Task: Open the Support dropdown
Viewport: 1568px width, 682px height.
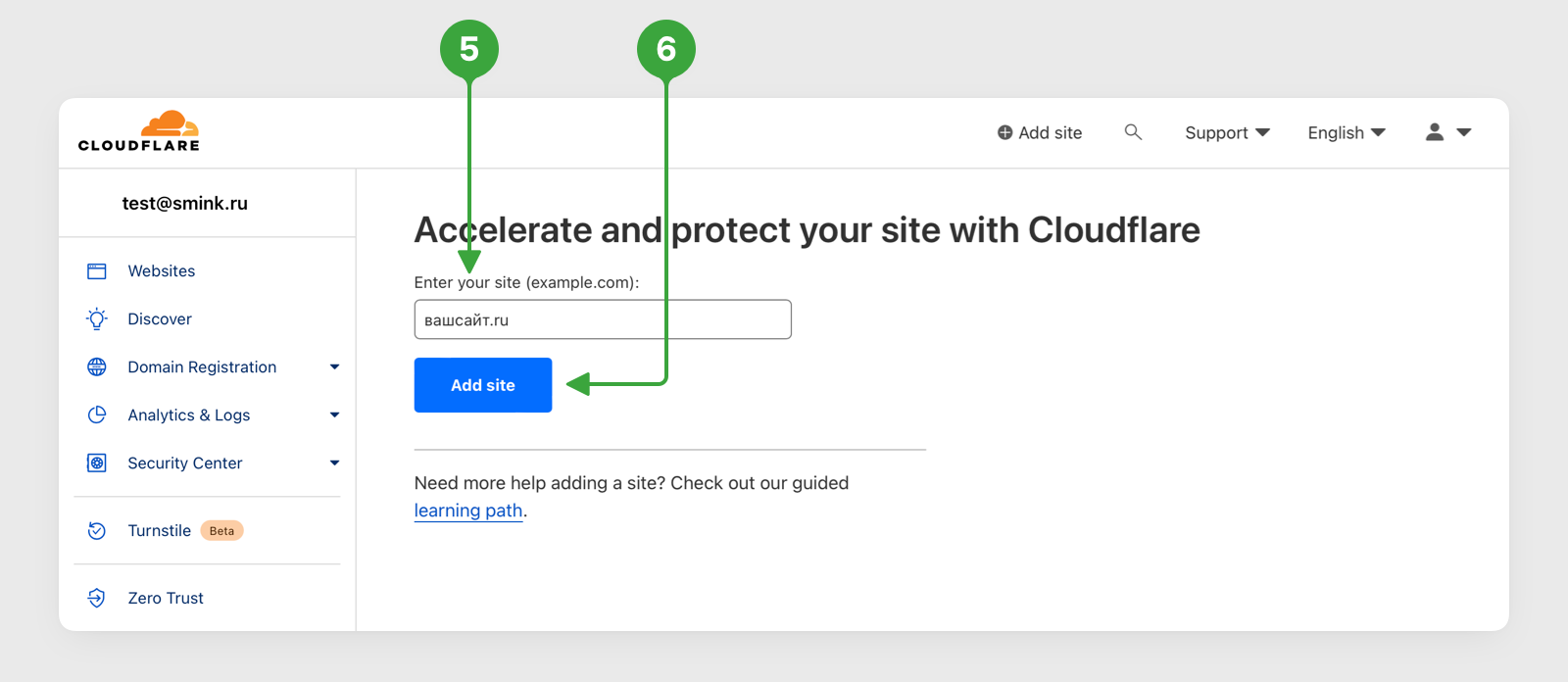Action: coord(1227,132)
